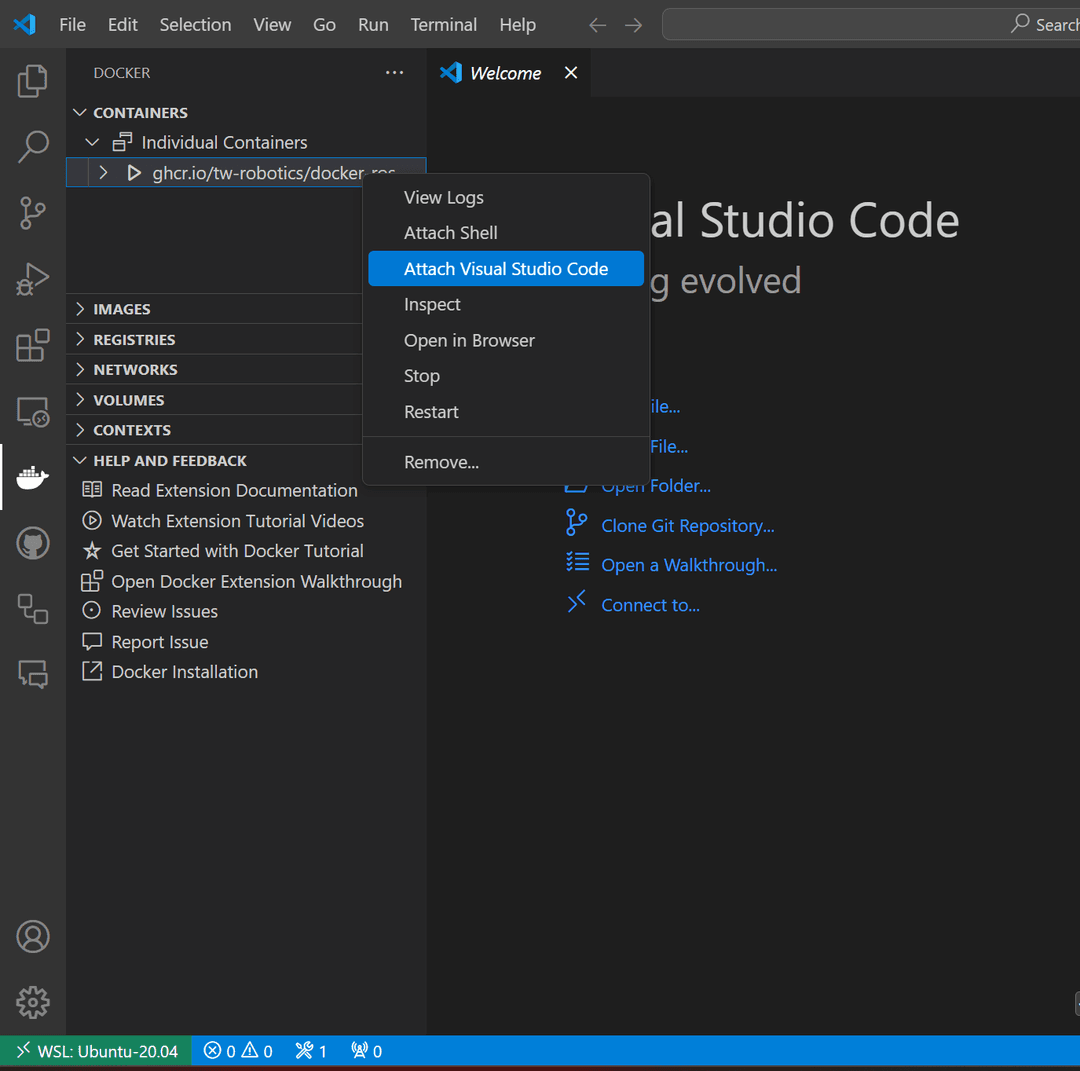This screenshot has height=1071, width=1080.
Task: Open the Extensions view icon
Action: 33,346
